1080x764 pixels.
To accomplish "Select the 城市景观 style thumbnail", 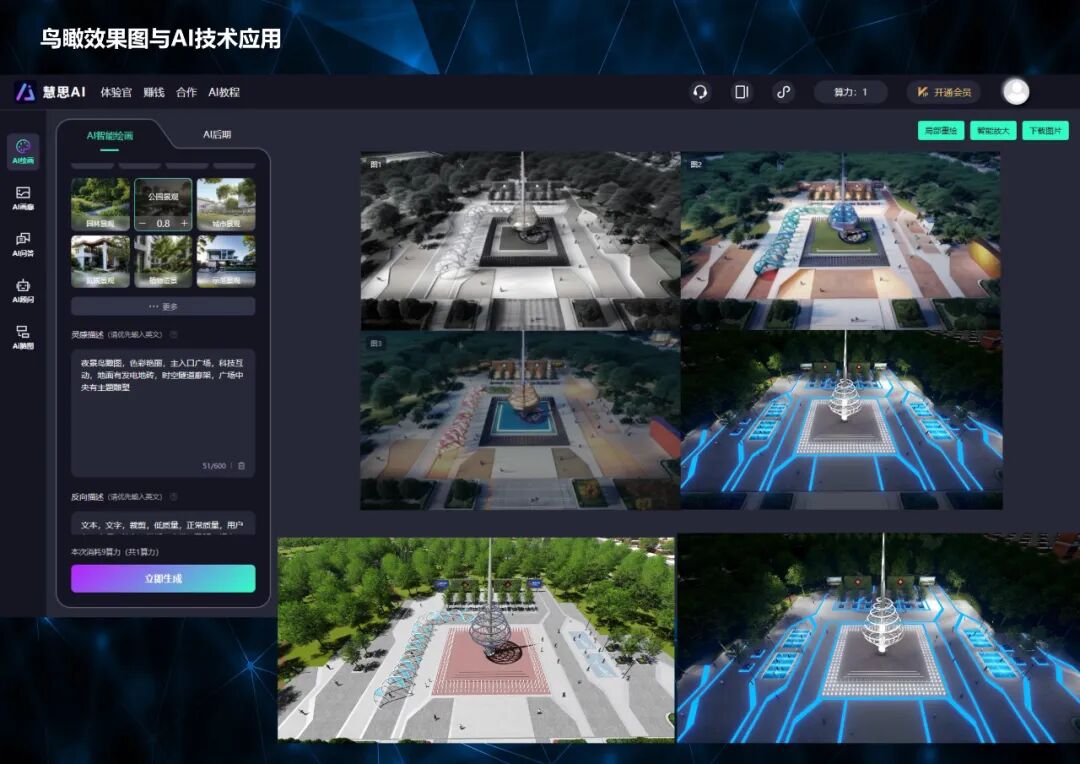I will 226,204.
